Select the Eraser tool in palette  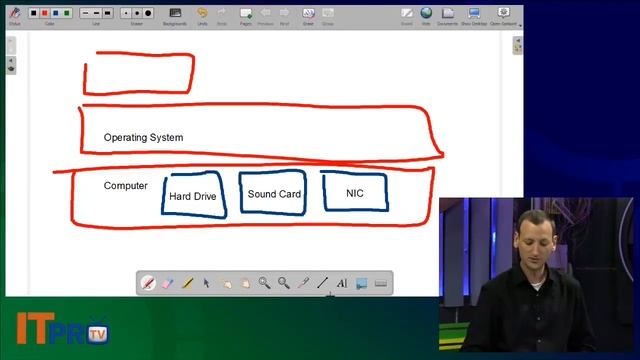click(168, 282)
